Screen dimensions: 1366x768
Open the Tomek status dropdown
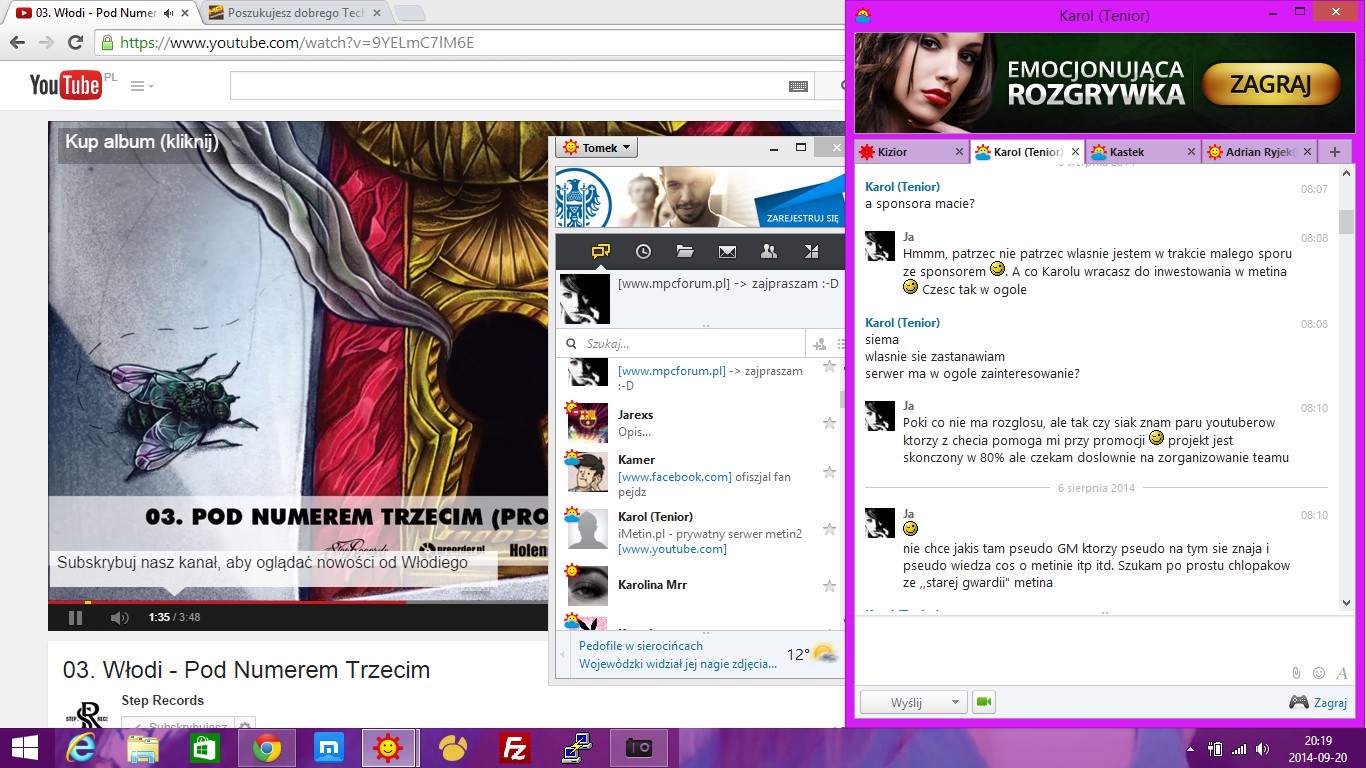point(597,148)
